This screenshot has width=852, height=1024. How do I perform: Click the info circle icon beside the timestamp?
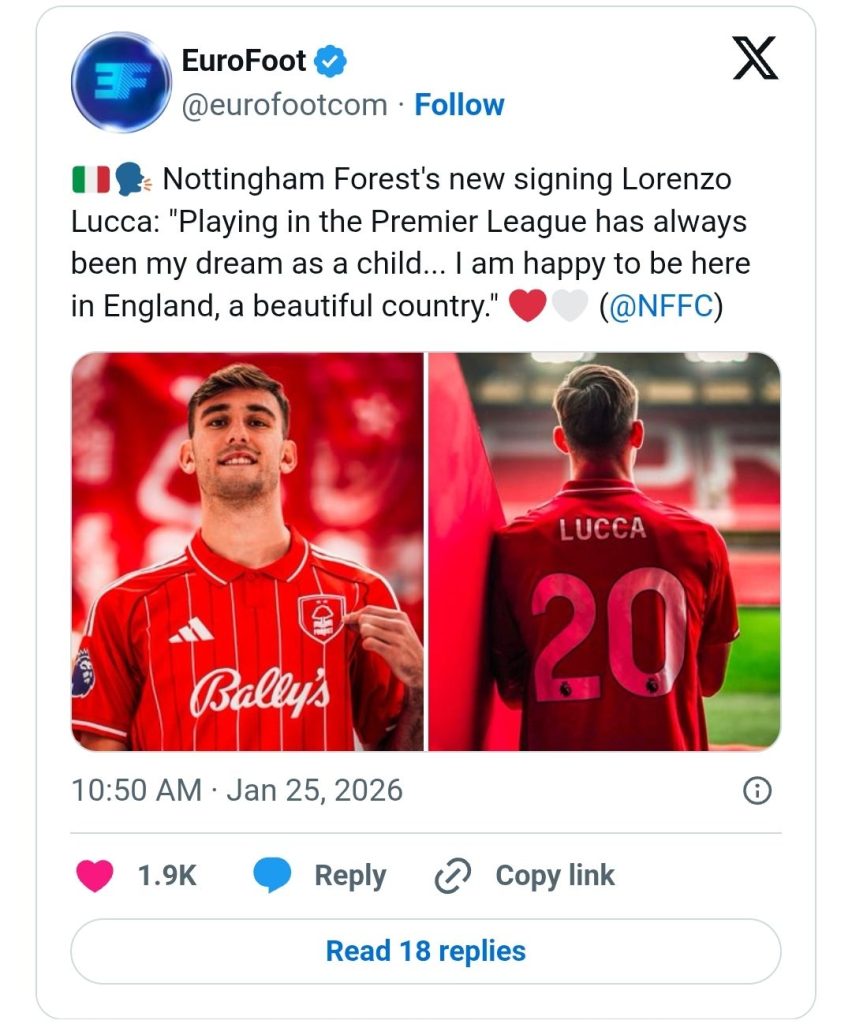[x=757, y=791]
